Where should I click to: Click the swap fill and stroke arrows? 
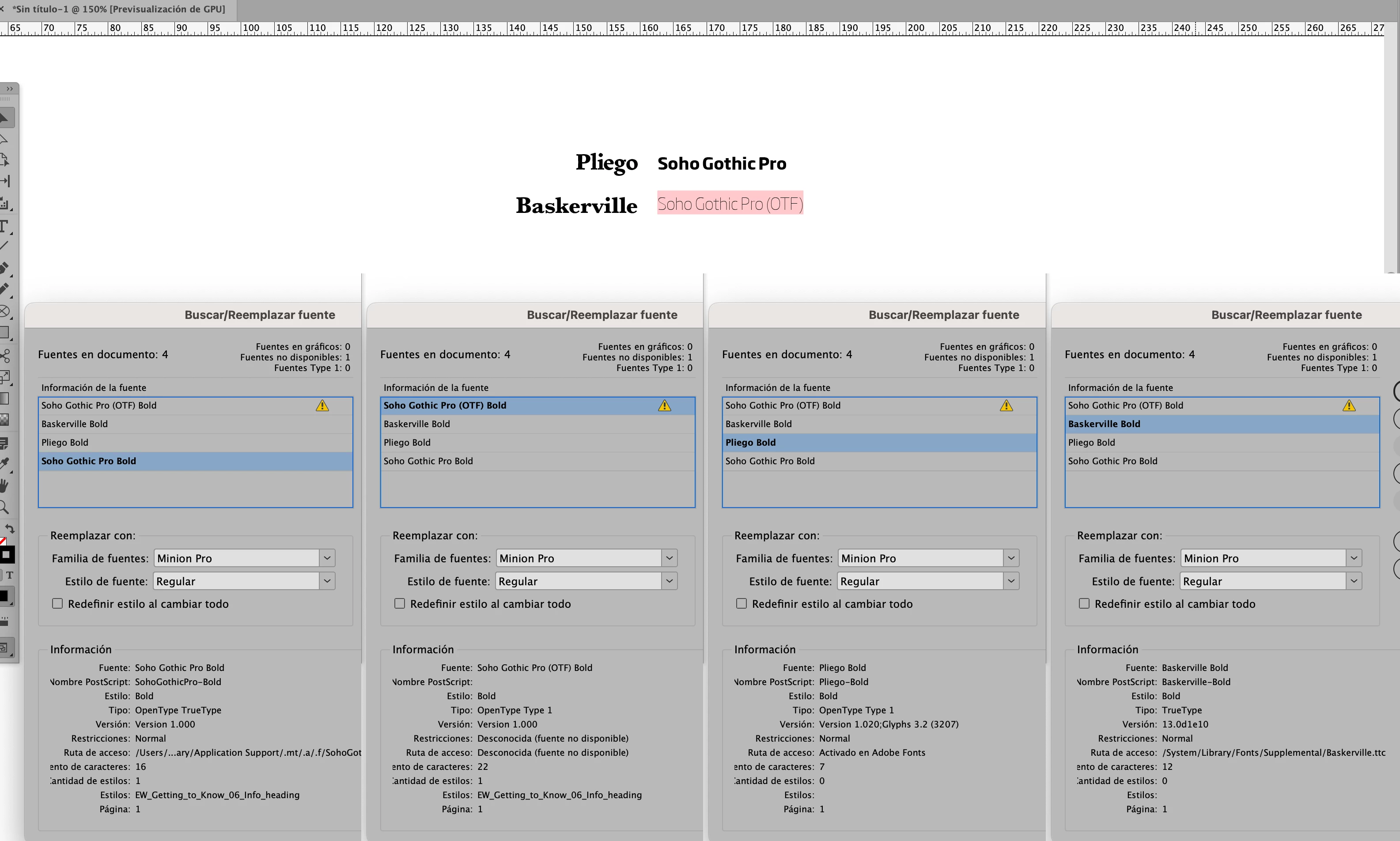(x=10, y=528)
